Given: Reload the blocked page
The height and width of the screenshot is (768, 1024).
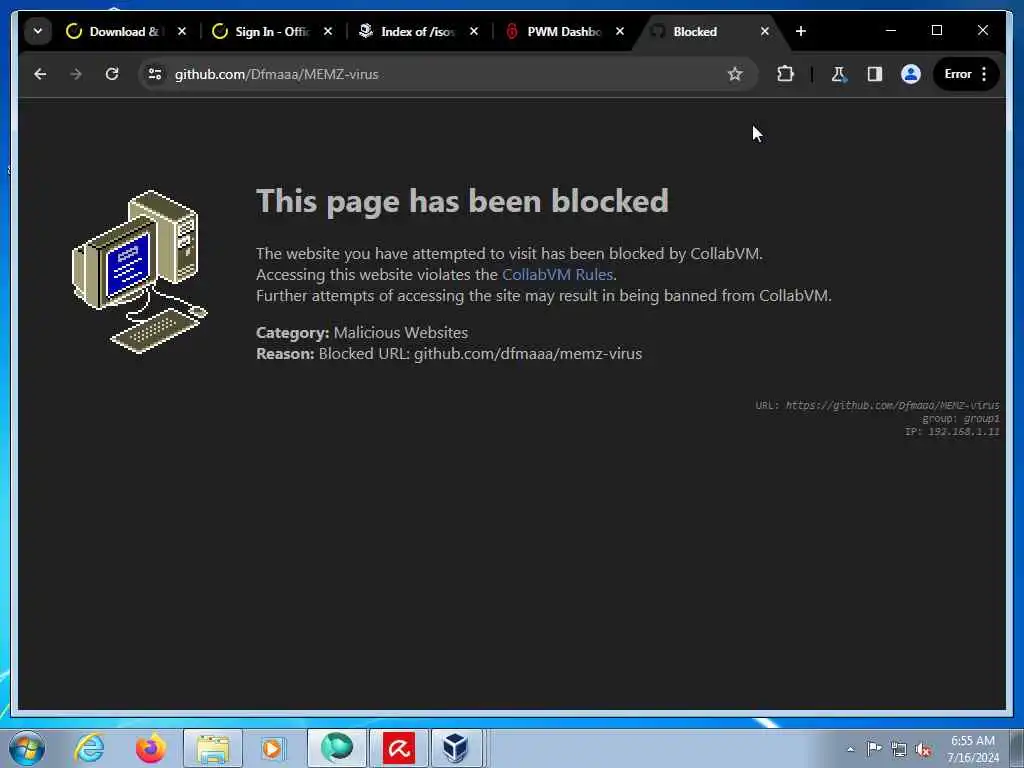Looking at the screenshot, I should (112, 74).
